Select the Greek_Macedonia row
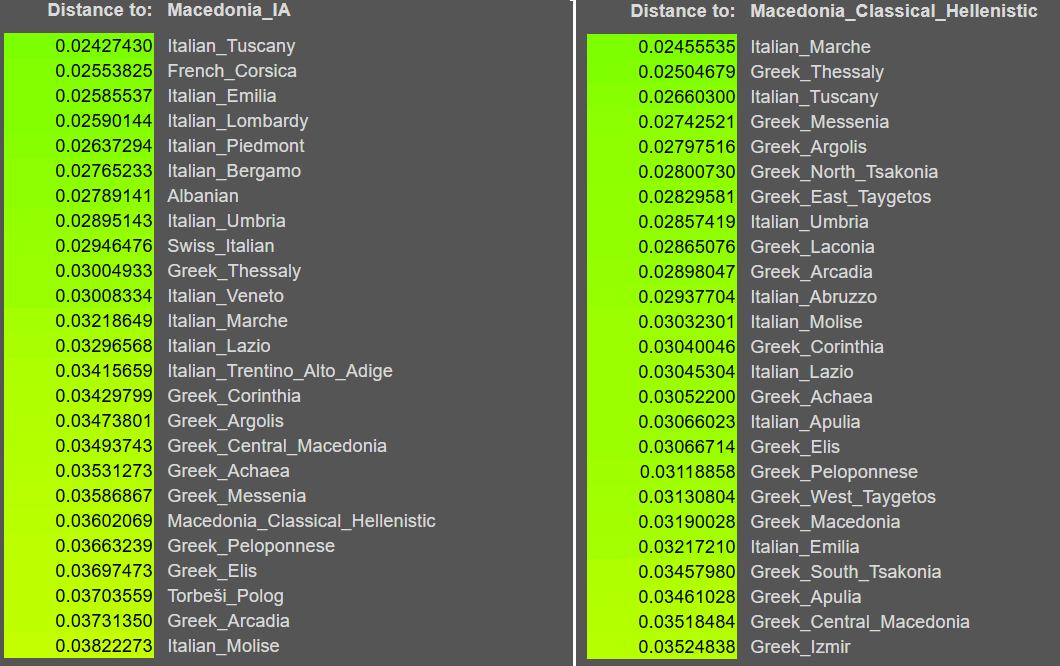1060x666 pixels. (x=825, y=523)
